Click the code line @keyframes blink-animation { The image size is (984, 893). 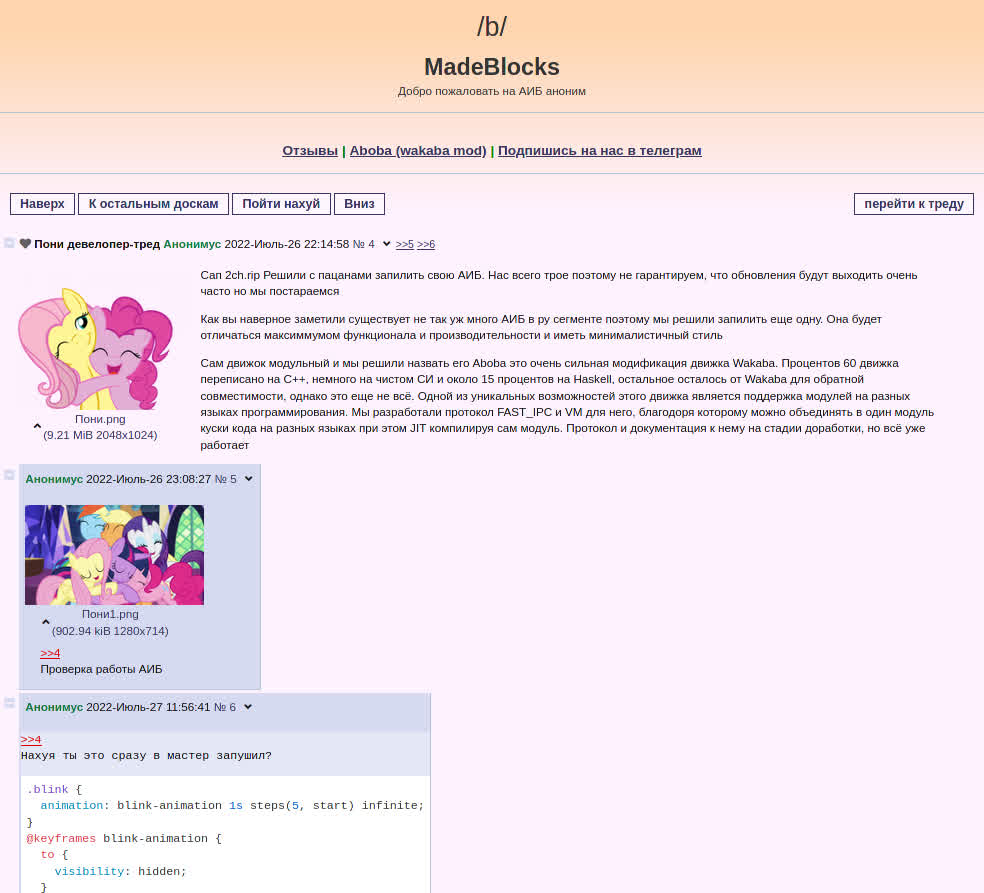pyautogui.click(x=124, y=838)
